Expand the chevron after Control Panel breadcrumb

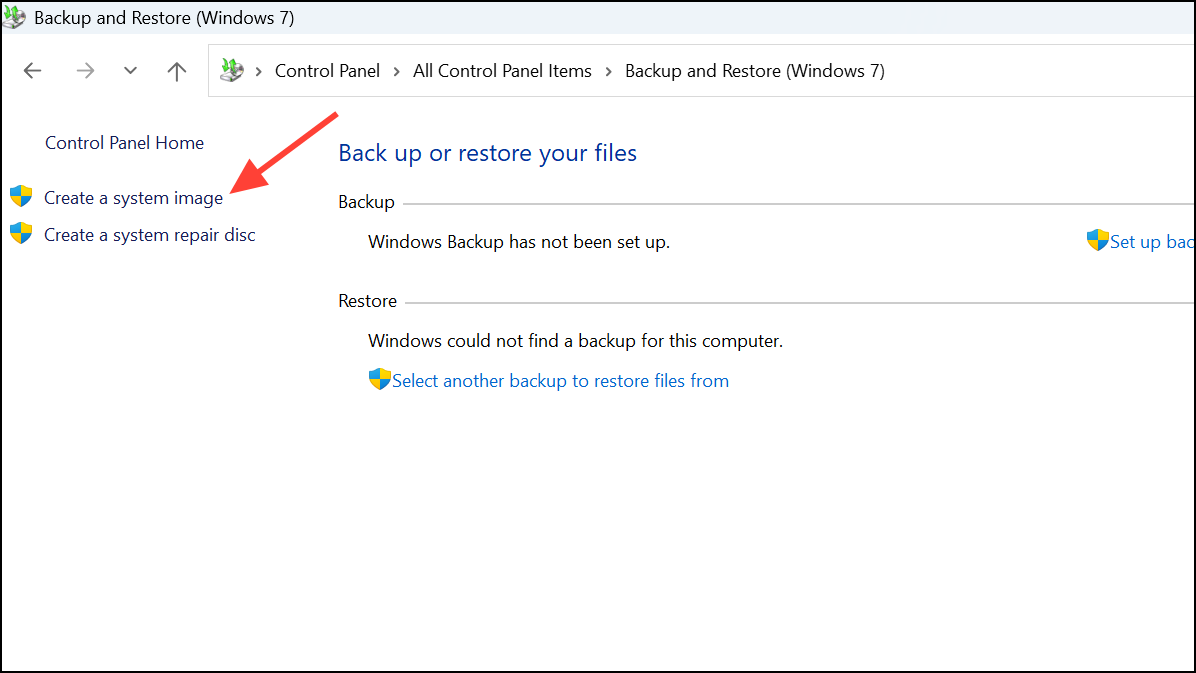pyautogui.click(x=397, y=72)
